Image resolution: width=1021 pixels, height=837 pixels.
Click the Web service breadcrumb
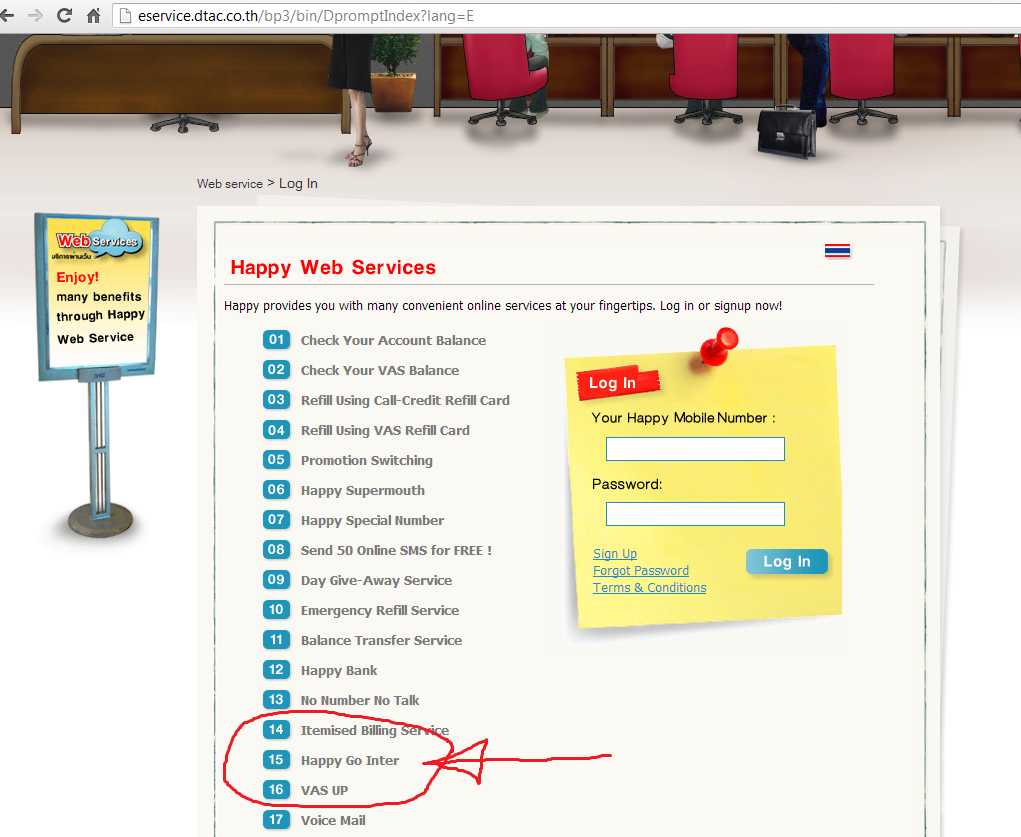pyautogui.click(x=230, y=184)
